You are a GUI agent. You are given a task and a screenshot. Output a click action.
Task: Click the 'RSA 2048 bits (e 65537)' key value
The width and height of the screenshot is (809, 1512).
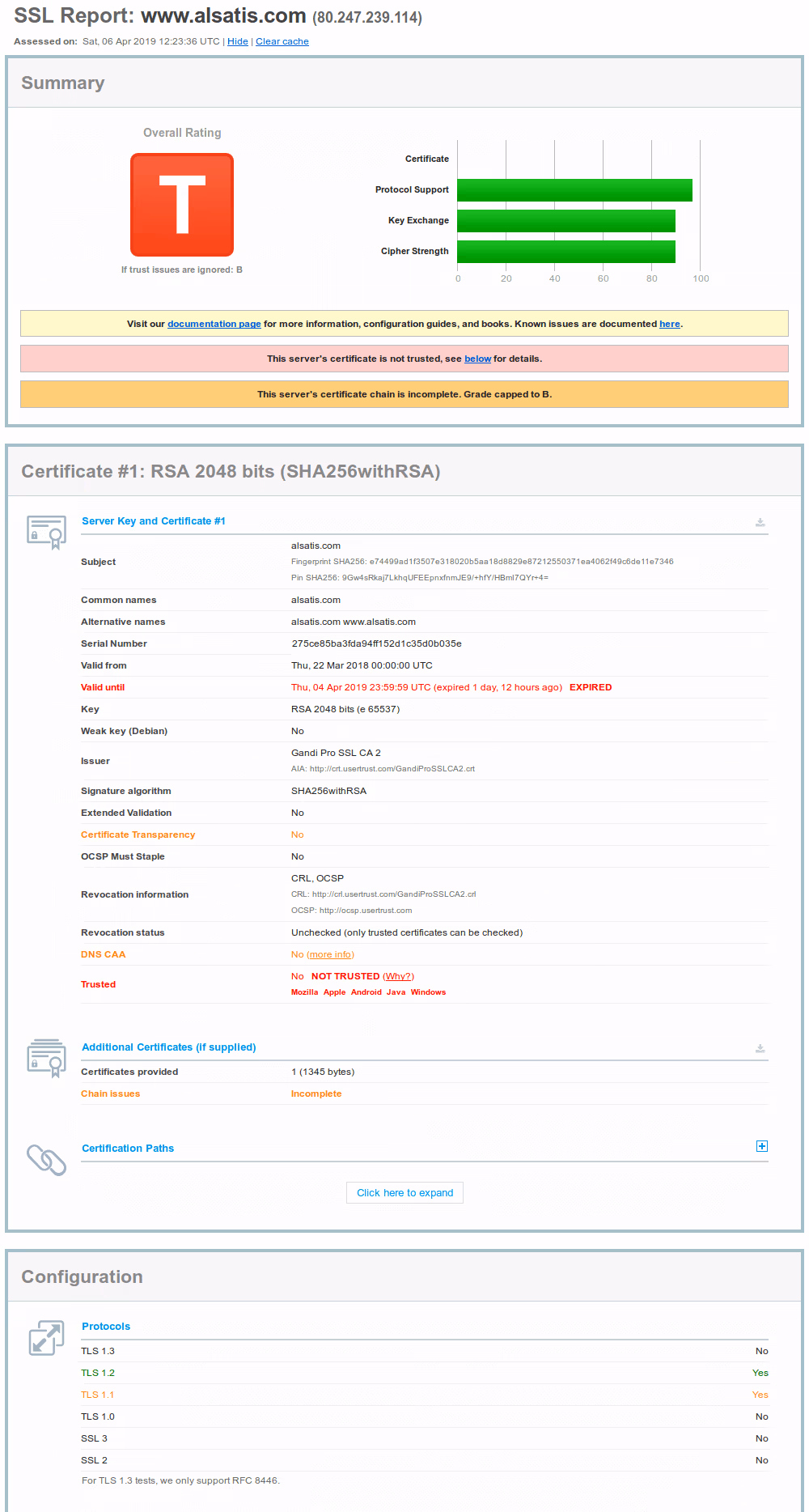345,709
